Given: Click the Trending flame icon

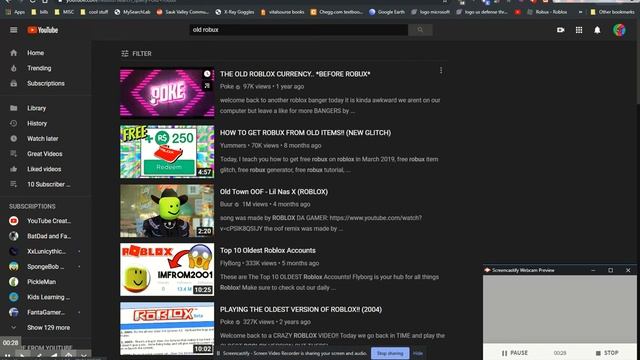Looking at the screenshot, I should [13, 68].
